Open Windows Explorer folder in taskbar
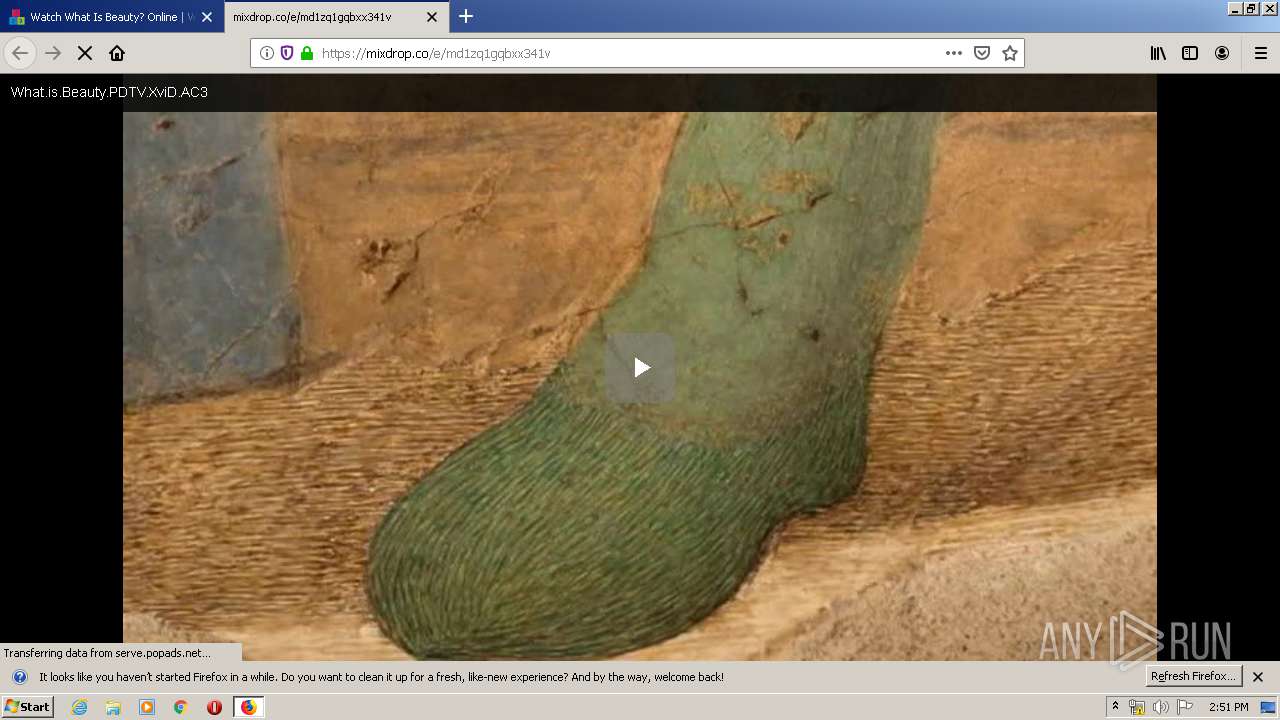The height and width of the screenshot is (720, 1280). pos(113,707)
